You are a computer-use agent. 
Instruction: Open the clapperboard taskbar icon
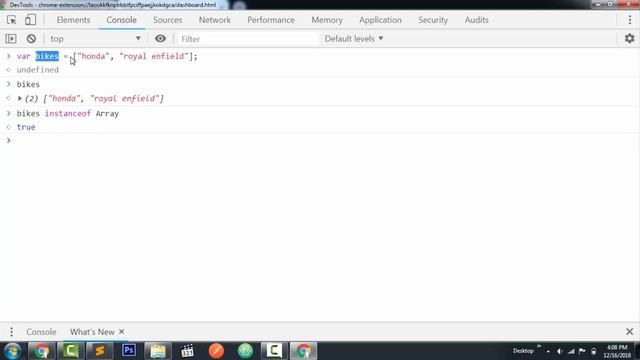[x=187, y=351]
